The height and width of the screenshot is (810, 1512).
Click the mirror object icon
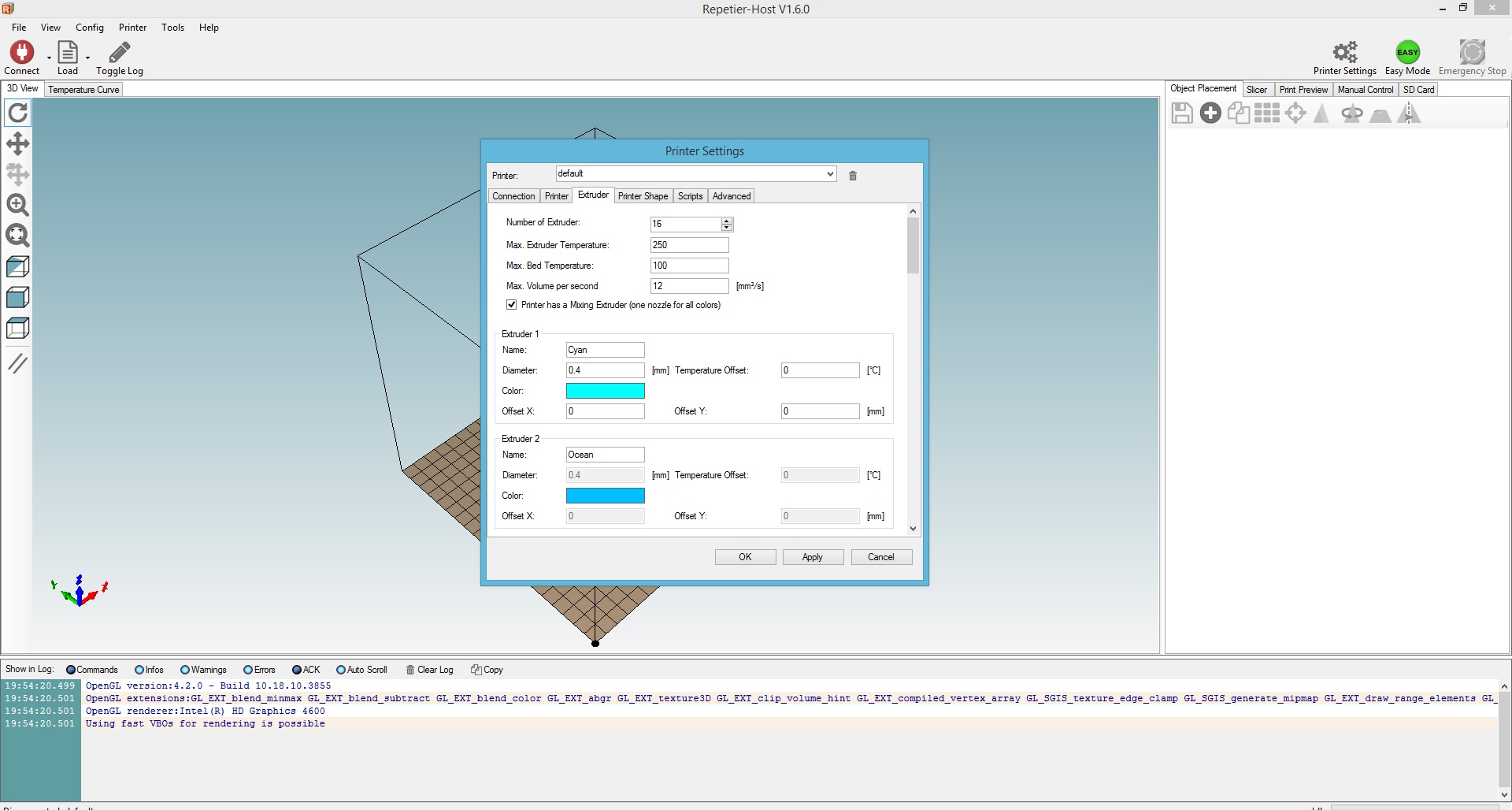pos(1409,113)
